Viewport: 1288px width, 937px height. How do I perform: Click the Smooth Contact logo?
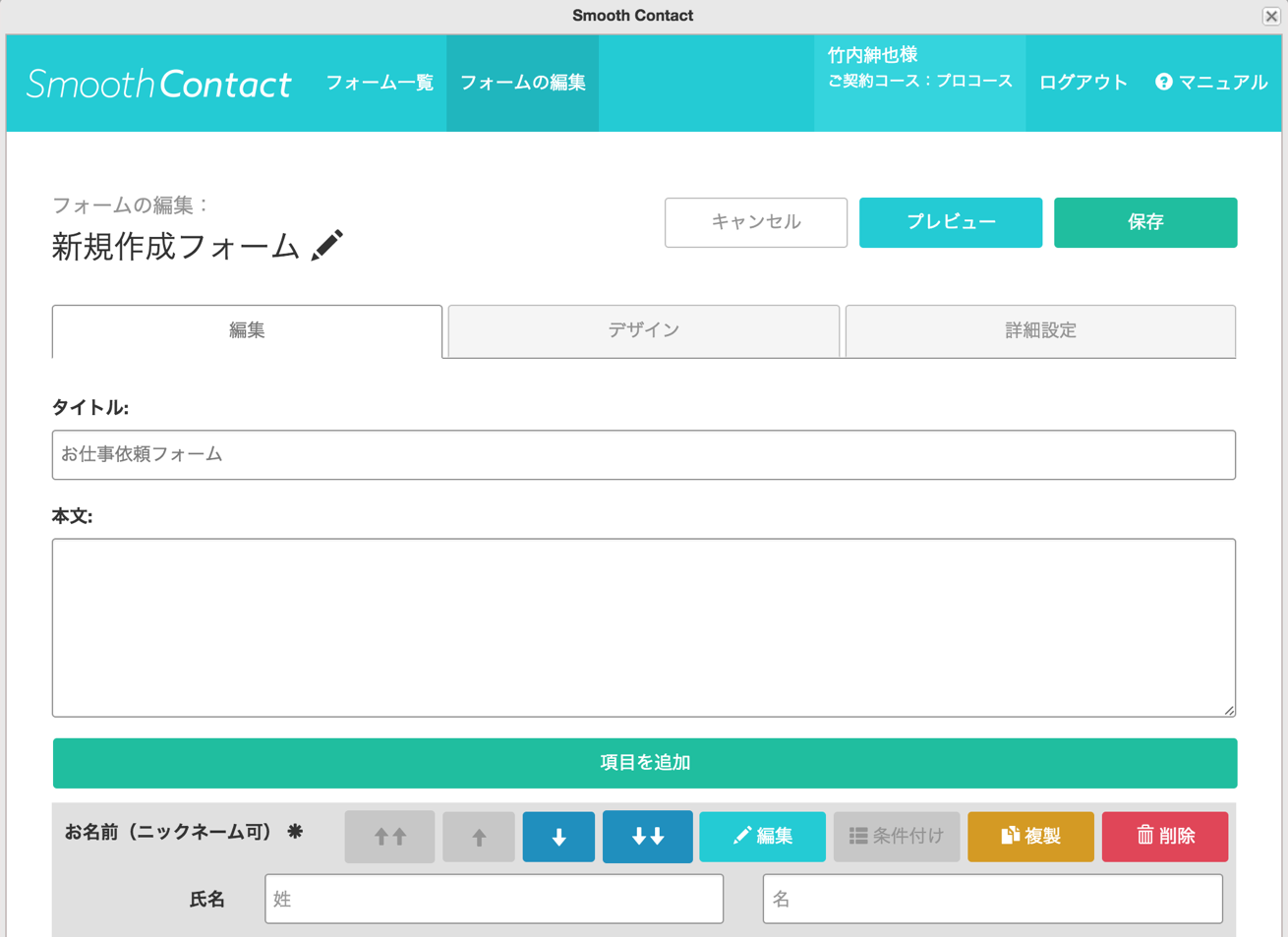click(159, 84)
